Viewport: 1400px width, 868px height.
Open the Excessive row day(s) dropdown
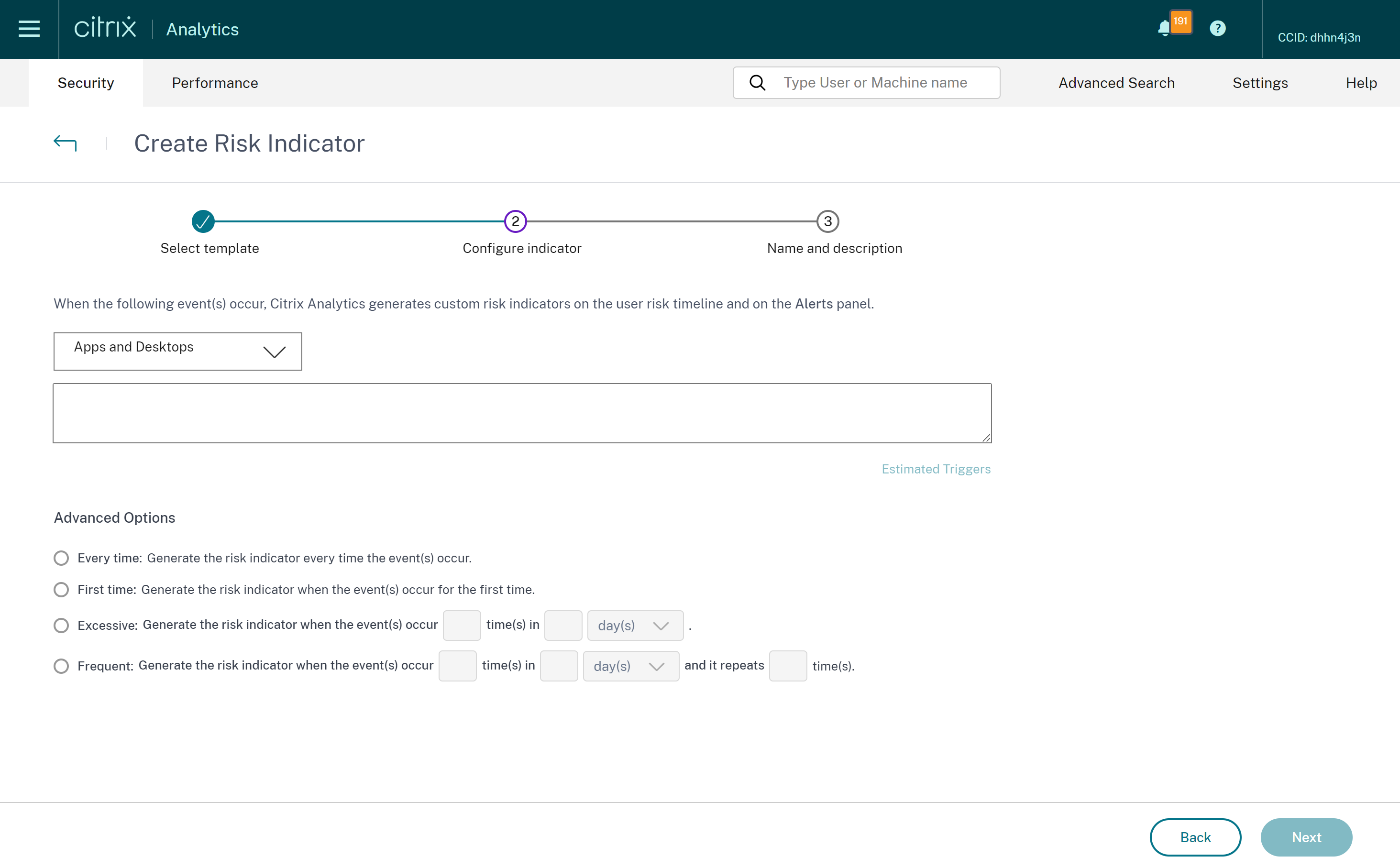coord(635,625)
